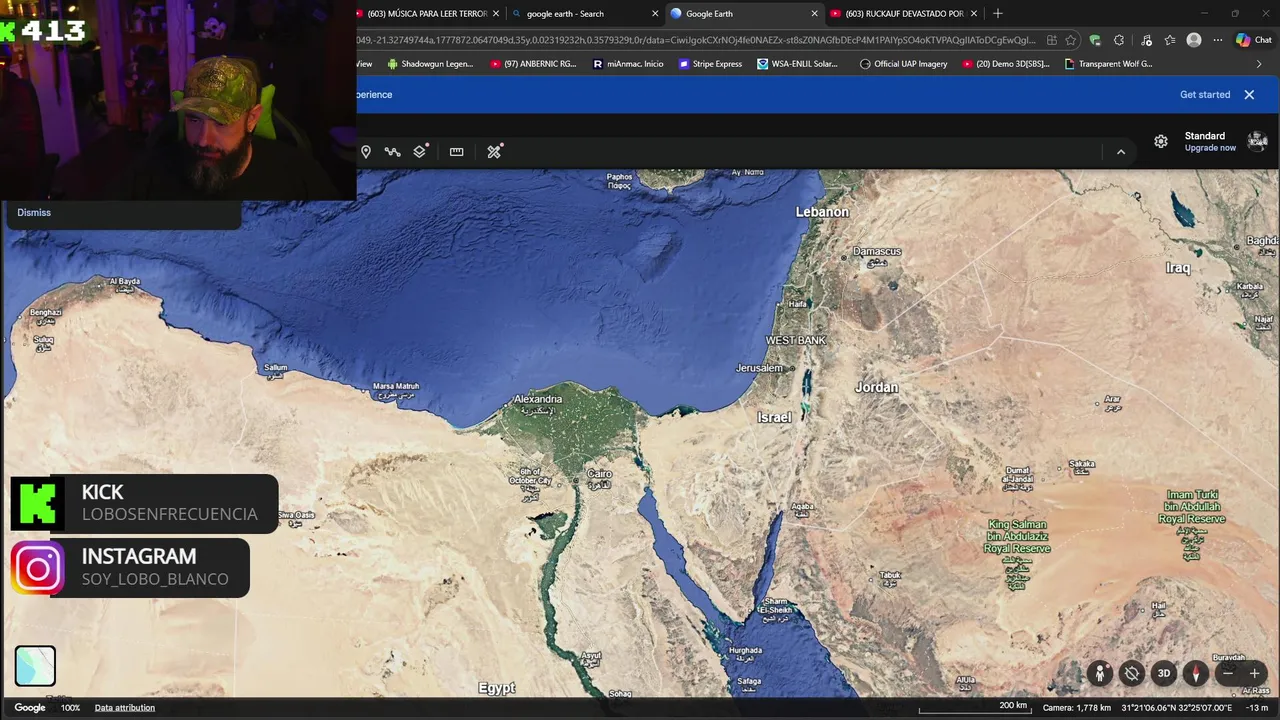1280x720 pixels.
Task: Open the app available grid icon in address bar
Action: [x=1051, y=40]
